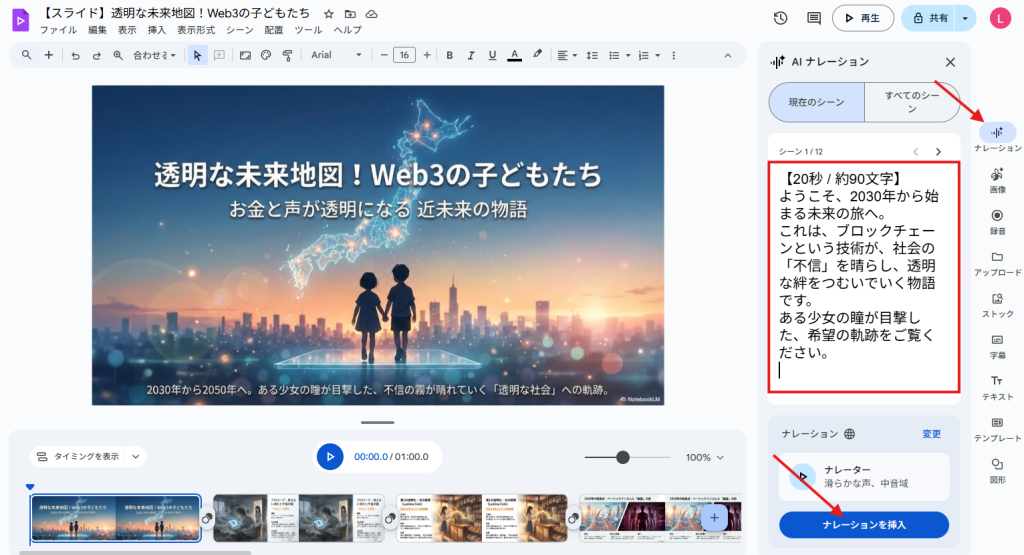Expand the タイミングを表示 dropdown arrow
This screenshot has width=1024, height=555.
point(136,457)
